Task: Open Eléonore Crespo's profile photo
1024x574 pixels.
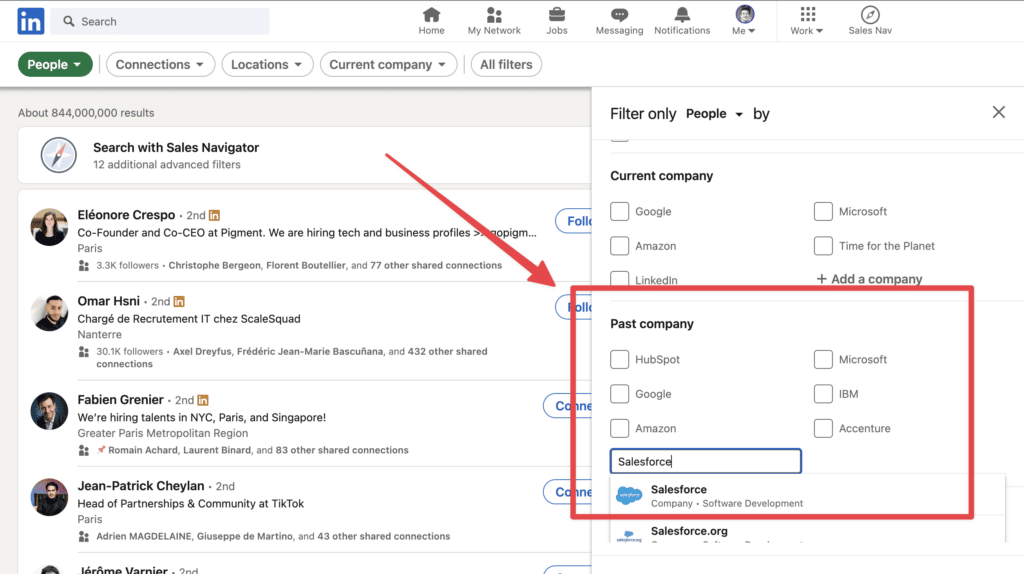Action: pos(49,227)
